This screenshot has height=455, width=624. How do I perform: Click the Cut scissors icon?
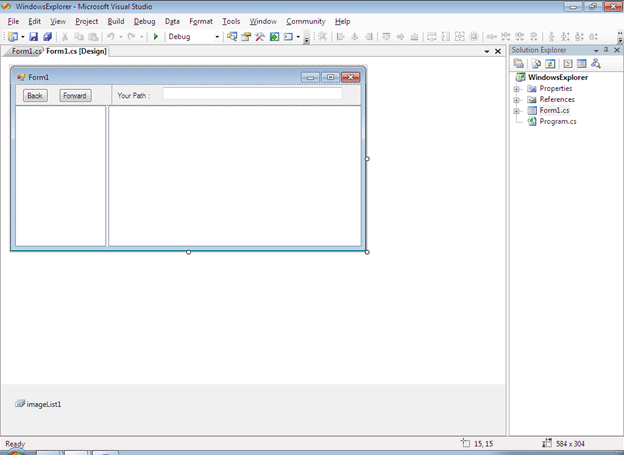(x=65, y=37)
